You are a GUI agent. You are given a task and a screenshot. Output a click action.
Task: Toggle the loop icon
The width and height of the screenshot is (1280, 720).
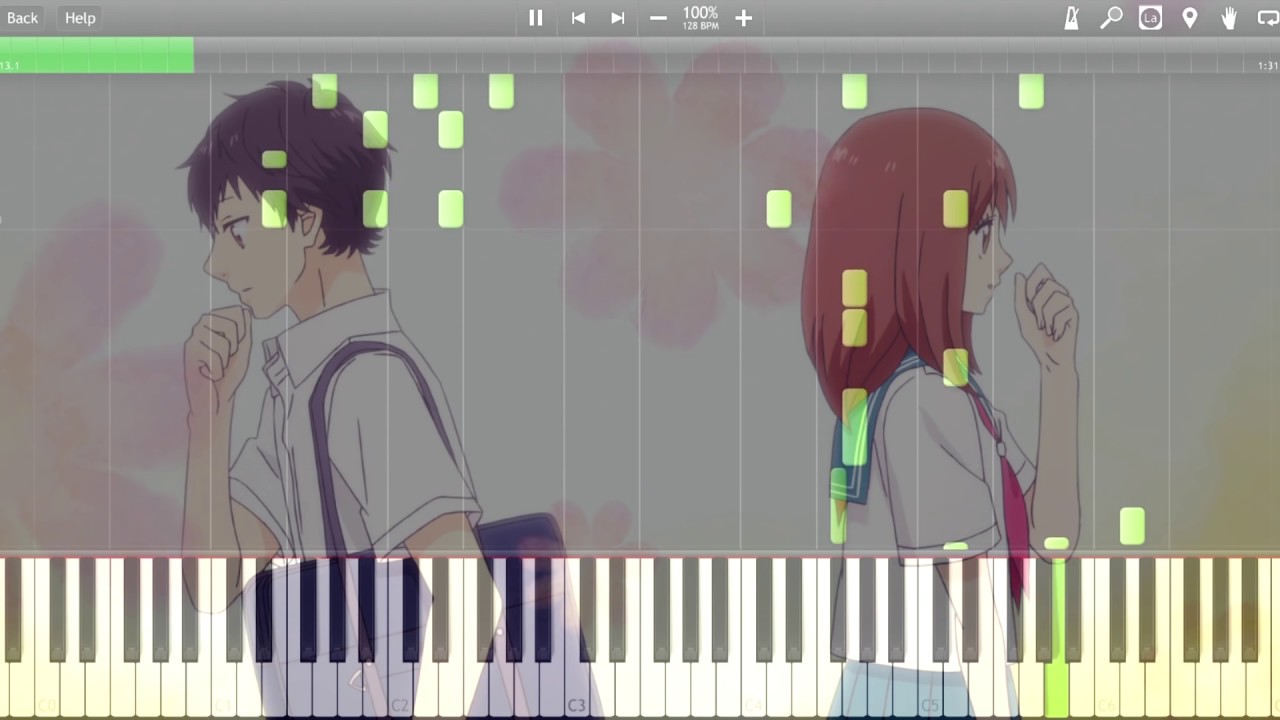pos(1268,18)
